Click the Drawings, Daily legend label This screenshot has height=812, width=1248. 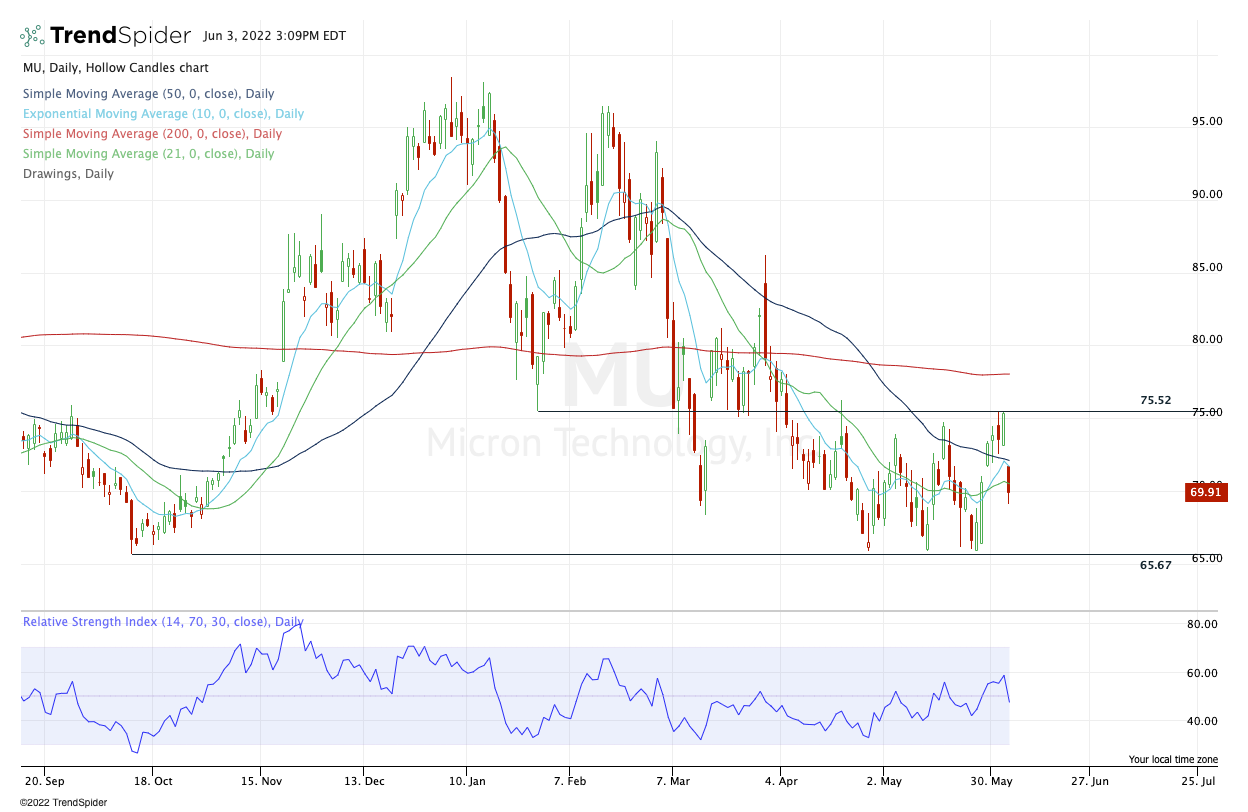point(68,174)
